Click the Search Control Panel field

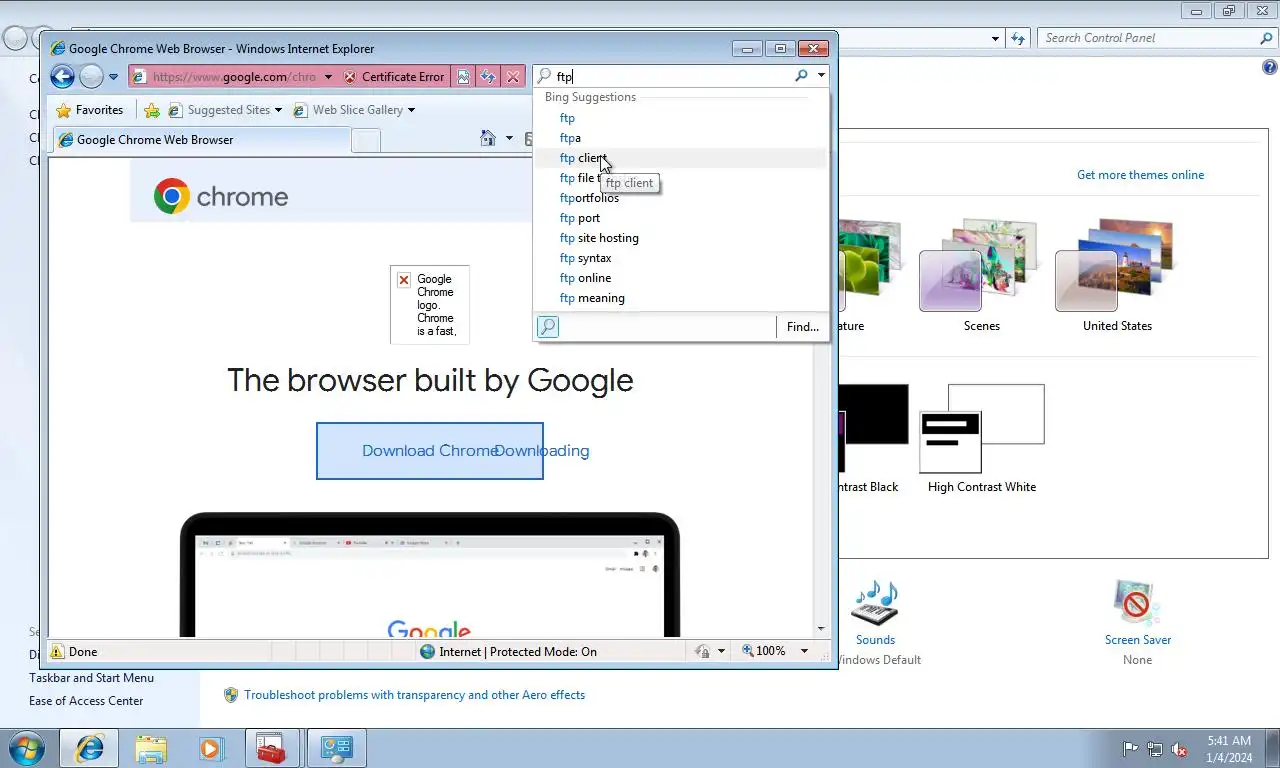pos(1147,38)
